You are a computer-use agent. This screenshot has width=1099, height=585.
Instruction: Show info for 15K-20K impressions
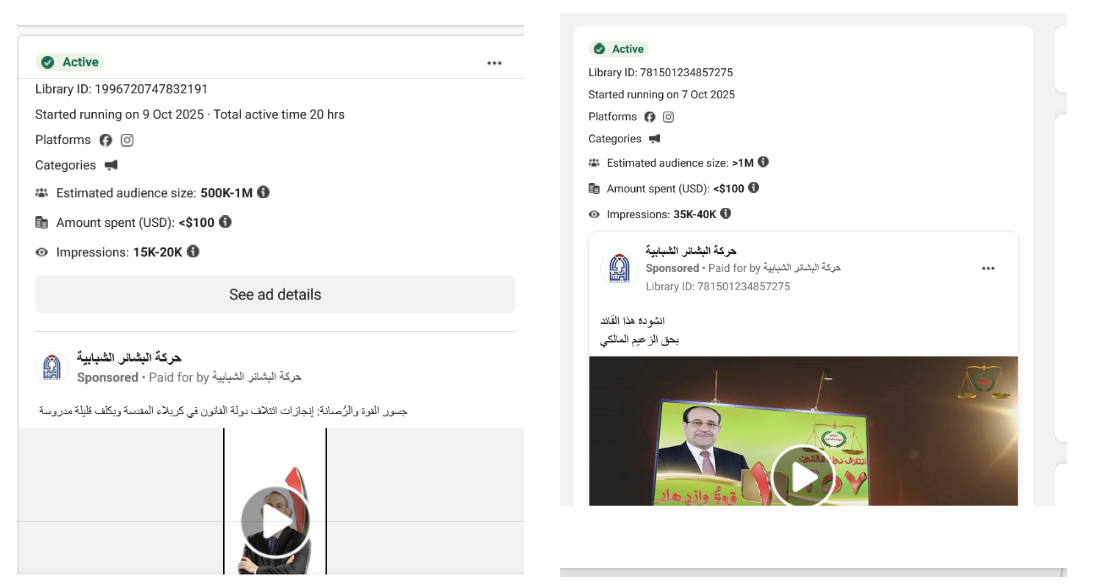(193, 251)
